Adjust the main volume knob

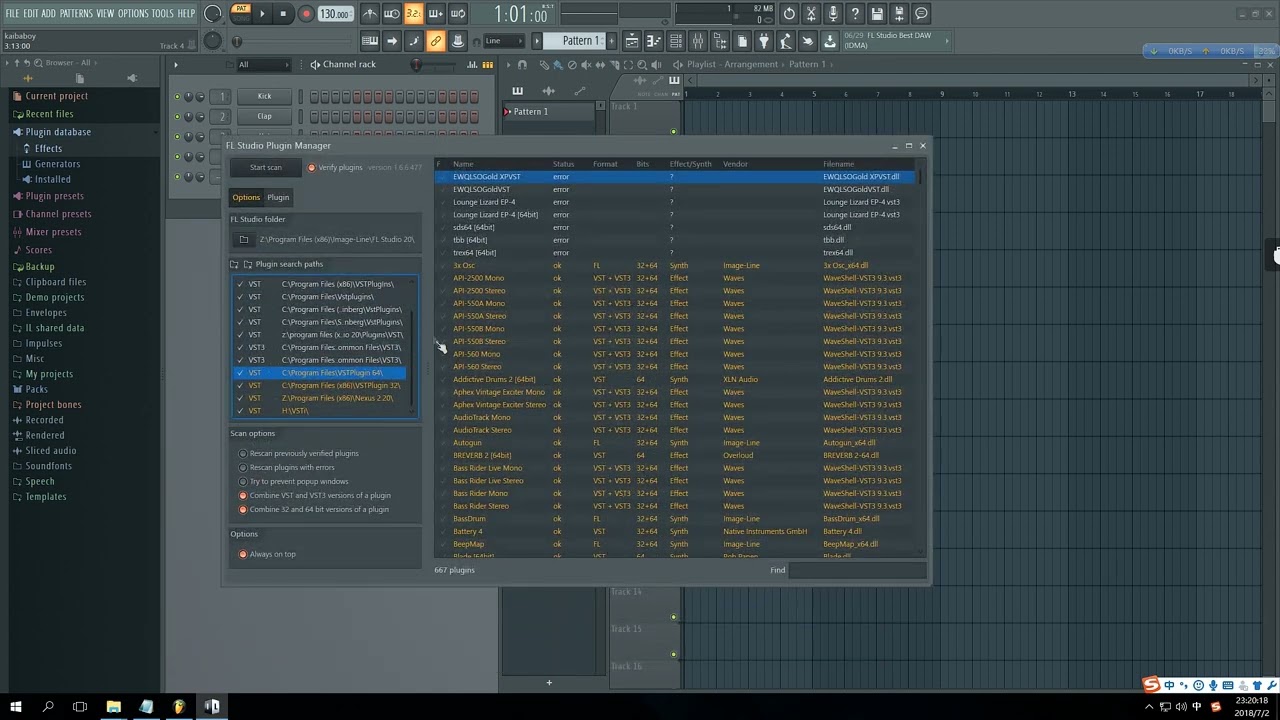point(213,14)
